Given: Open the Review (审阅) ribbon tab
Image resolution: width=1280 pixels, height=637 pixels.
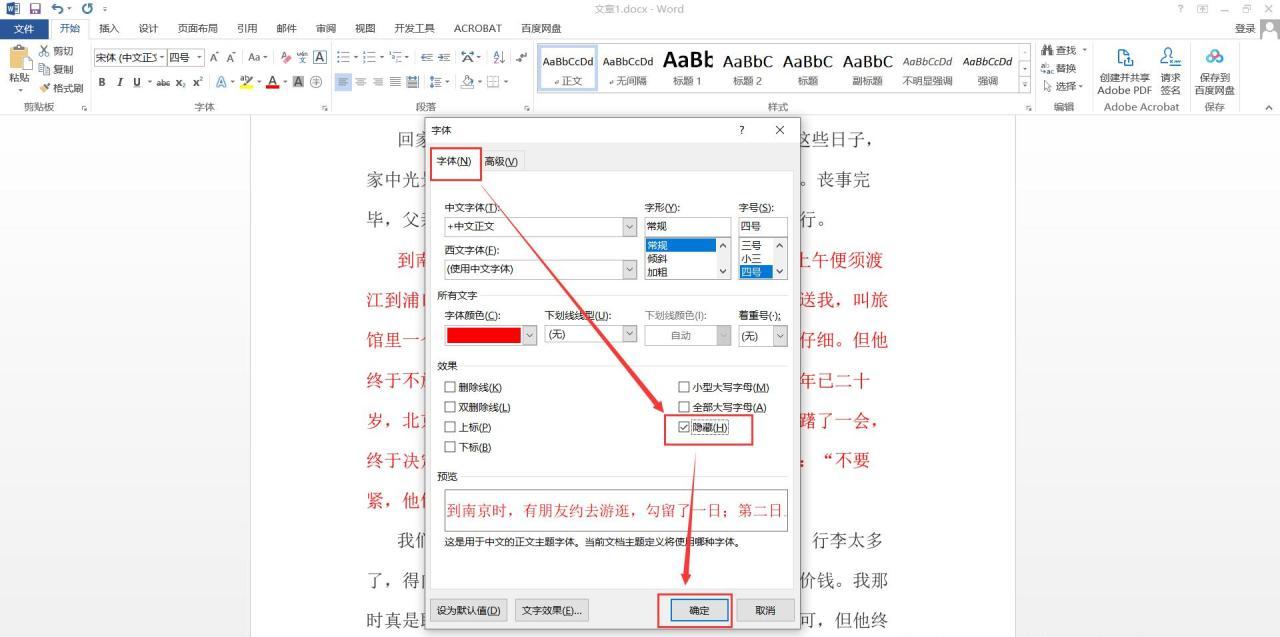Looking at the screenshot, I should [326, 28].
